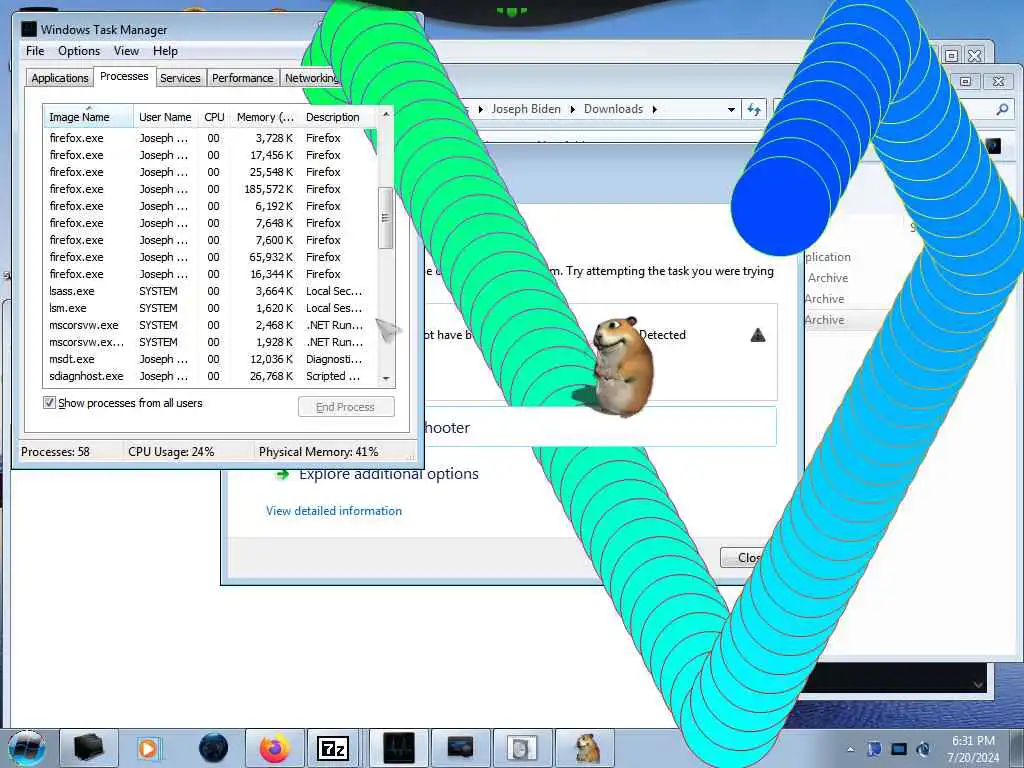Switch to the Applications tab
1024x768 pixels.
click(59, 78)
